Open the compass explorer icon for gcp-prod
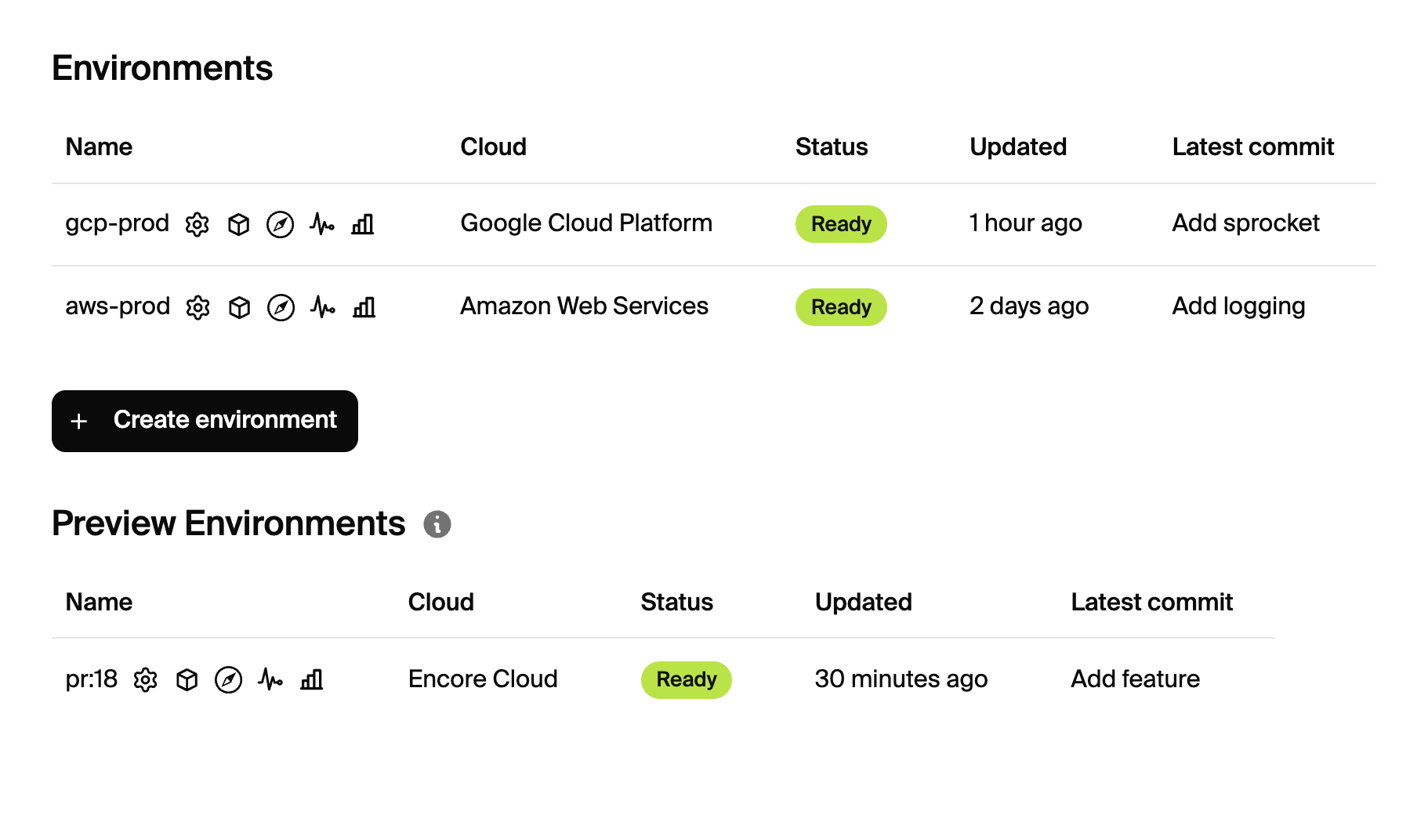This screenshot has height=840, width=1428. click(x=280, y=225)
